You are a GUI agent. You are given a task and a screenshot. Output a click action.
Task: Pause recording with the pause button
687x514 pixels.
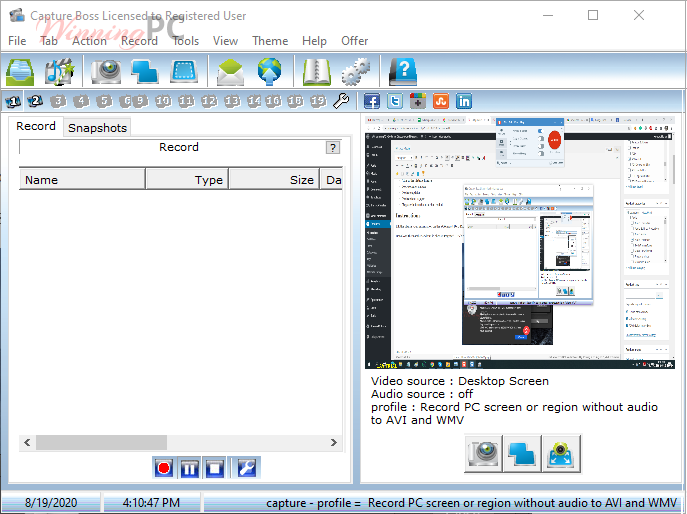(x=189, y=468)
